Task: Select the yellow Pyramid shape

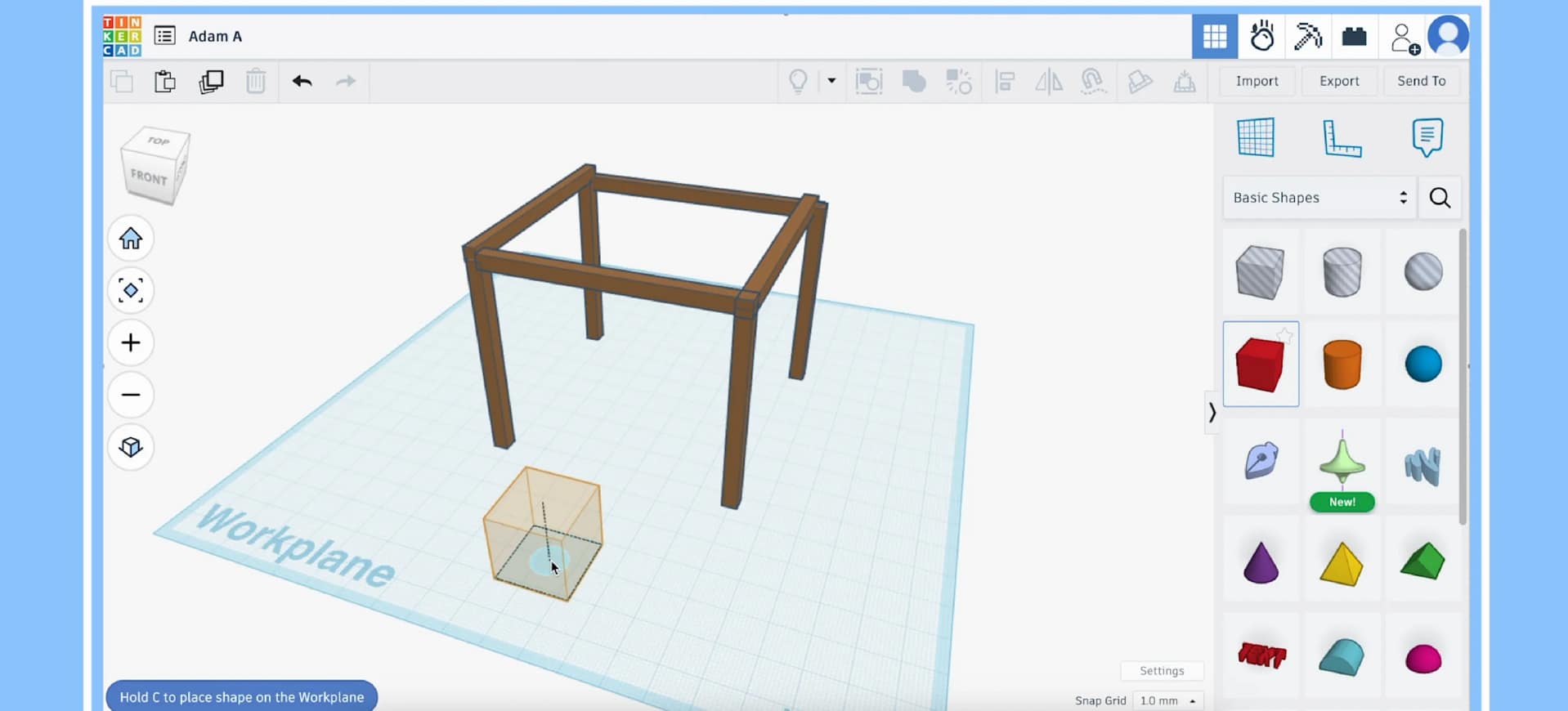Action: tap(1342, 564)
